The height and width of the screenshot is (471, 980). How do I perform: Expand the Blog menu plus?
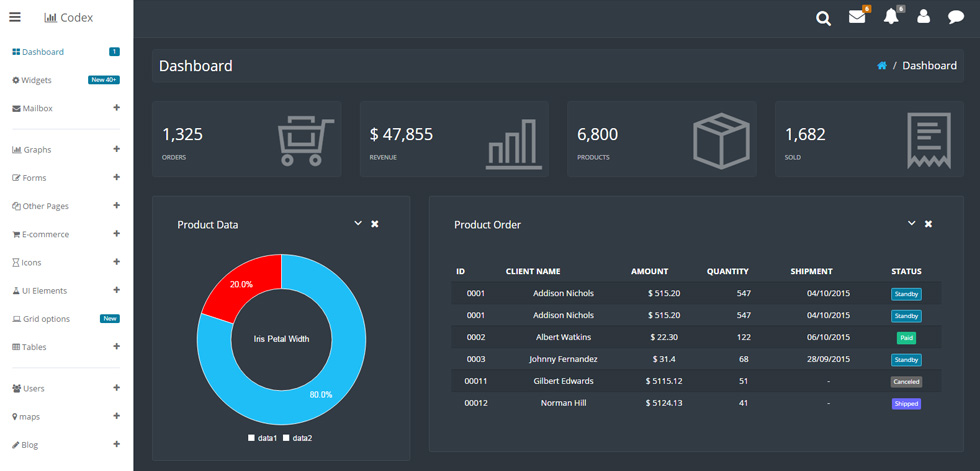[116, 444]
